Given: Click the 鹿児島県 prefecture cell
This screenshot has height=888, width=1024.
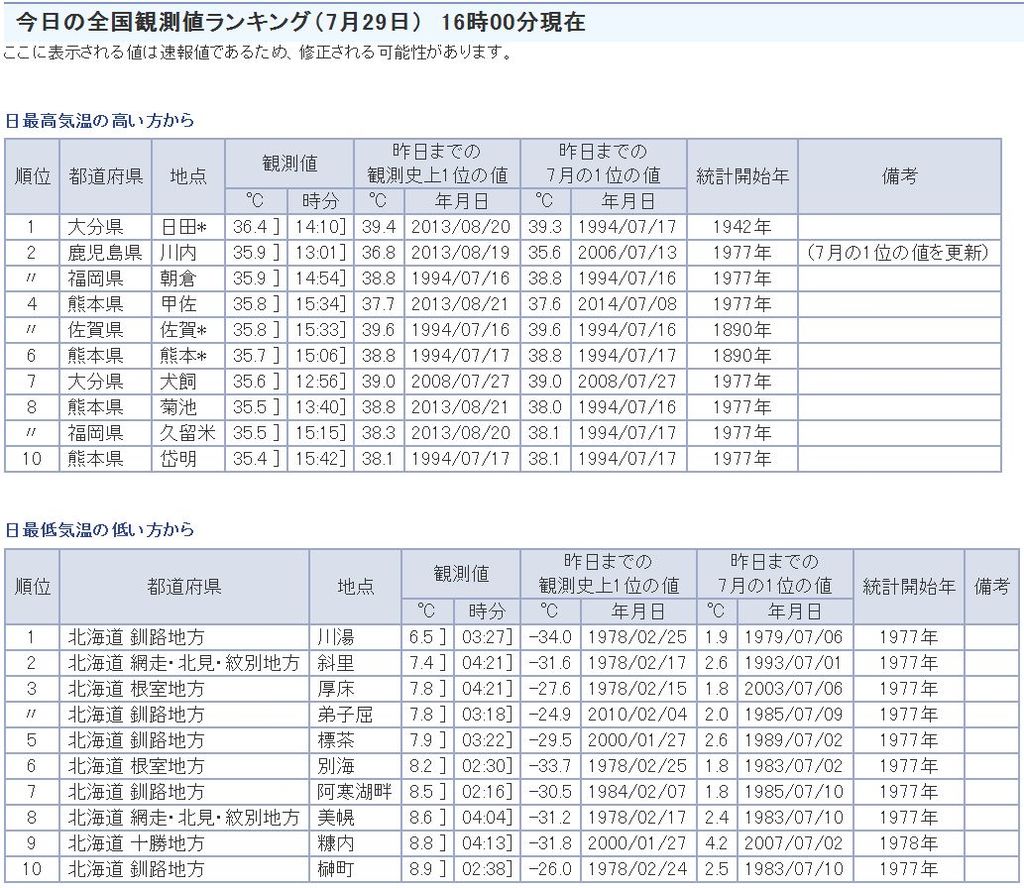Looking at the screenshot, I should point(105,252).
